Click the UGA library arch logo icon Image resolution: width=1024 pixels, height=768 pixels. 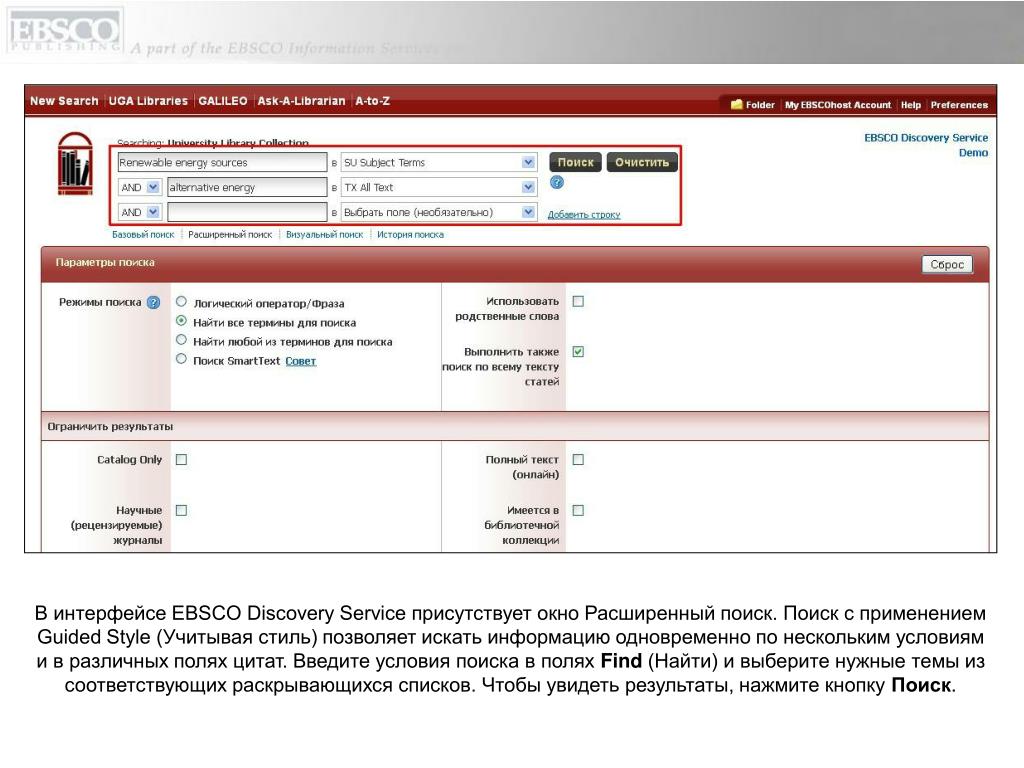pos(74,163)
